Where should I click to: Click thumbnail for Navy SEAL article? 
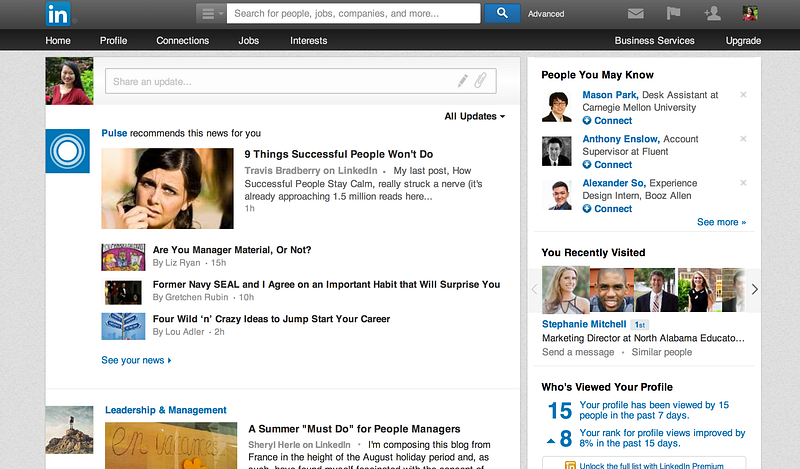(123, 292)
